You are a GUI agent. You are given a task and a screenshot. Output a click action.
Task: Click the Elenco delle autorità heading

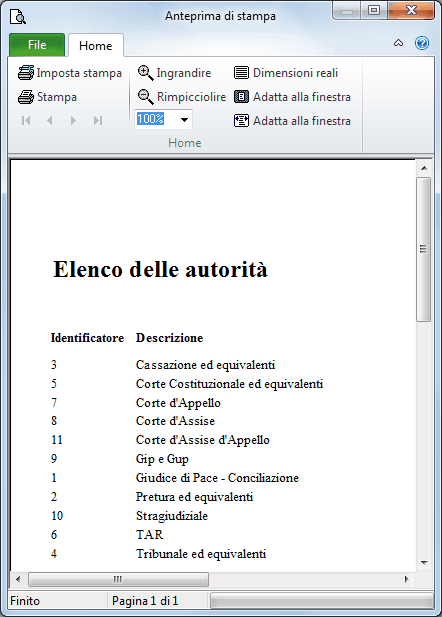click(x=160, y=270)
